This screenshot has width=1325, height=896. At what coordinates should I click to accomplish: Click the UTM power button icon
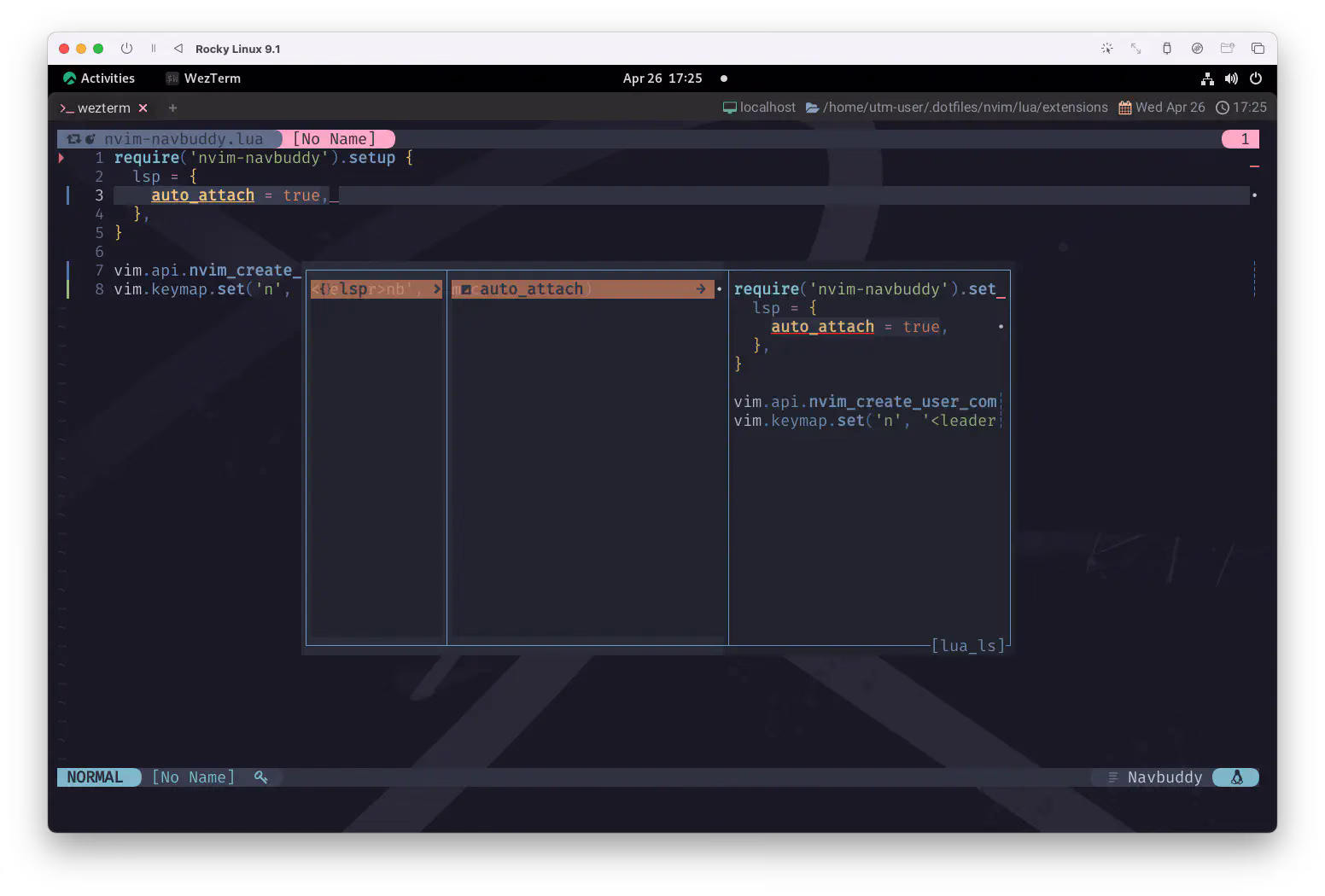(x=126, y=49)
